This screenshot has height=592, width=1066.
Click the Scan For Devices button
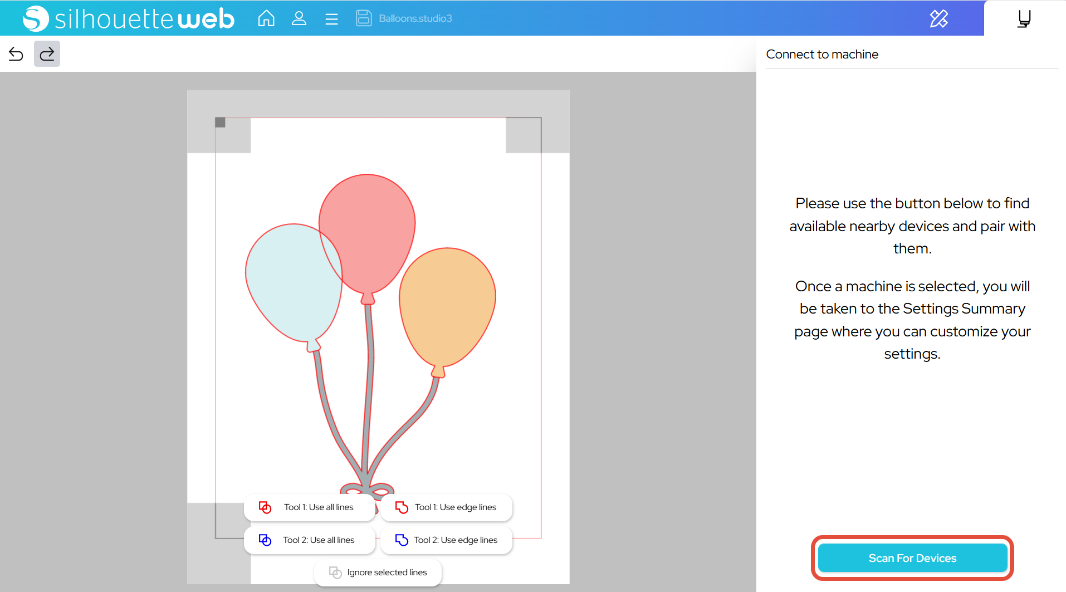912,558
